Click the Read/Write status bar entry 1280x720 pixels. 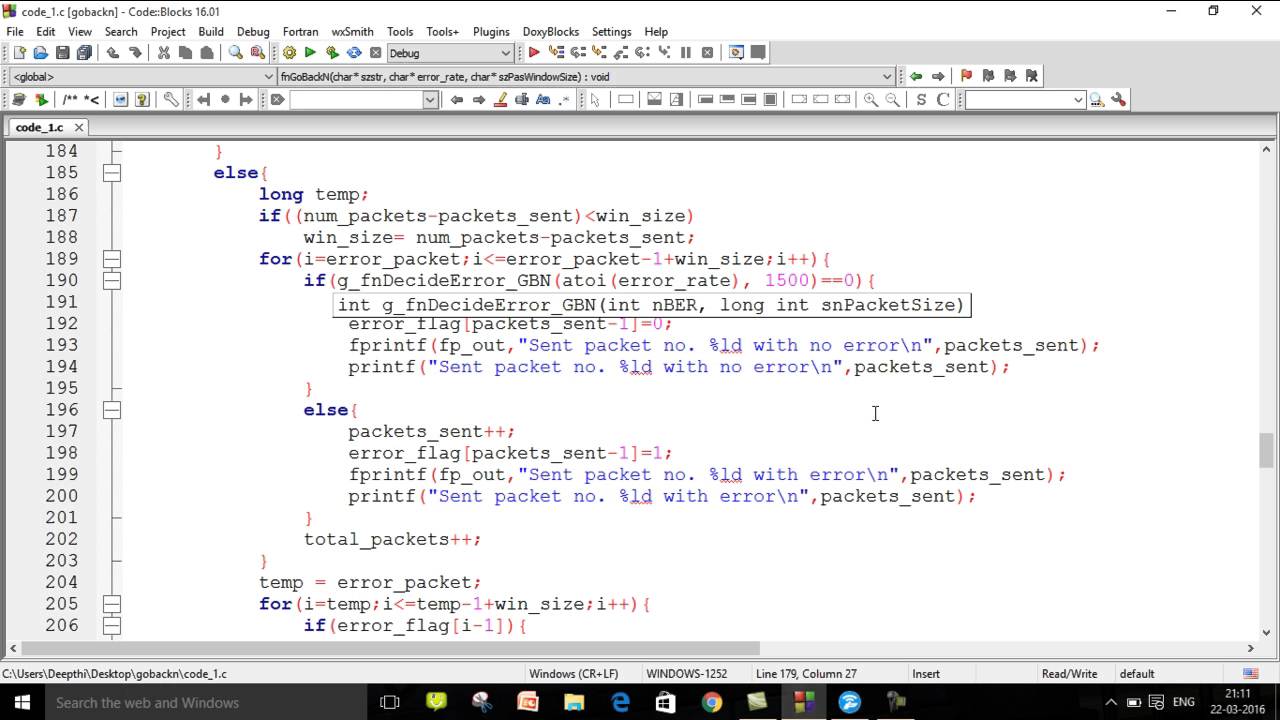(1069, 674)
